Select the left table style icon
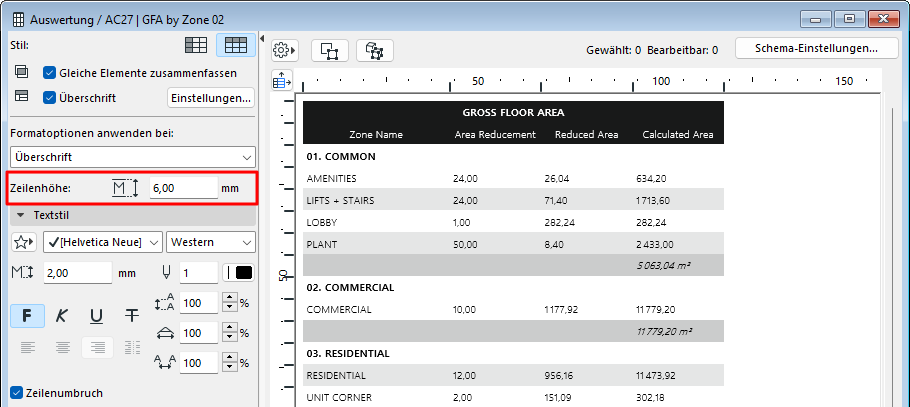910x407 pixels. coord(197,45)
